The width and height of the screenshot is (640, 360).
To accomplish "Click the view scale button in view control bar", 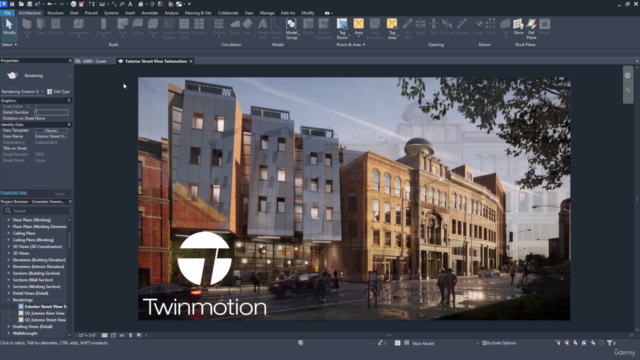I will [x=87, y=336].
